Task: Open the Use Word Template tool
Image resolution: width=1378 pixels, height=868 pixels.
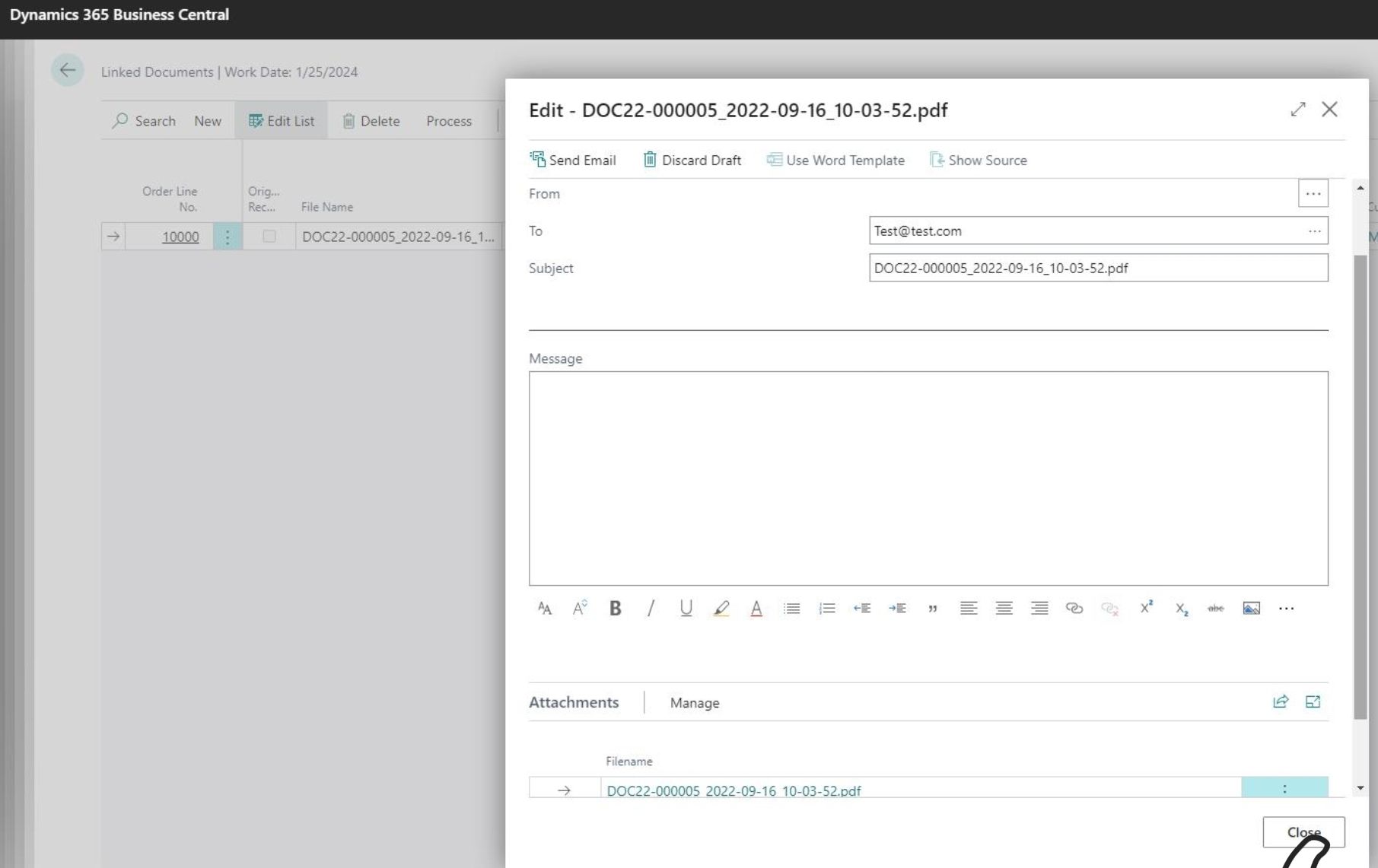Action: tap(775, 160)
